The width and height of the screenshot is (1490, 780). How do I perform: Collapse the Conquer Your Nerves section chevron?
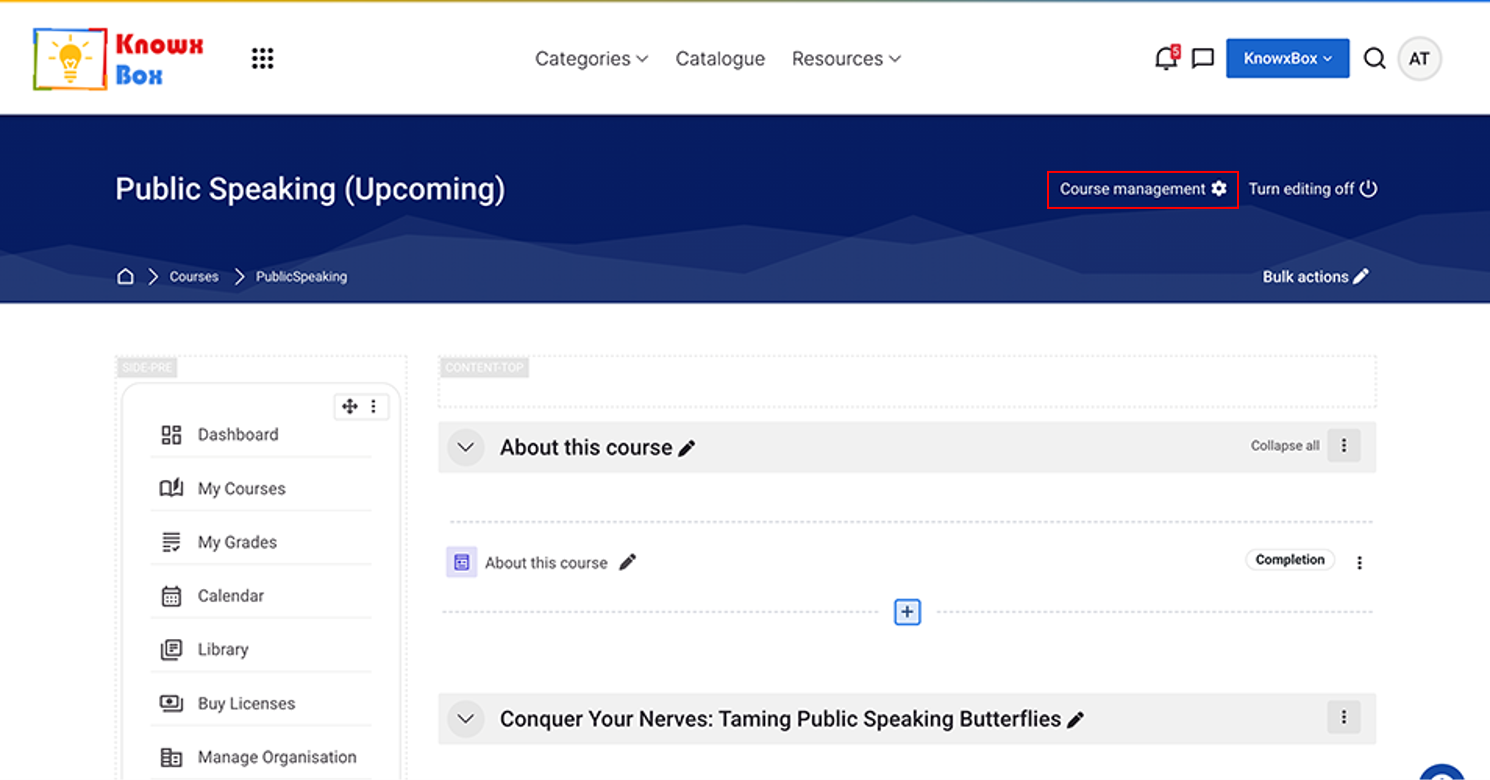pos(465,718)
